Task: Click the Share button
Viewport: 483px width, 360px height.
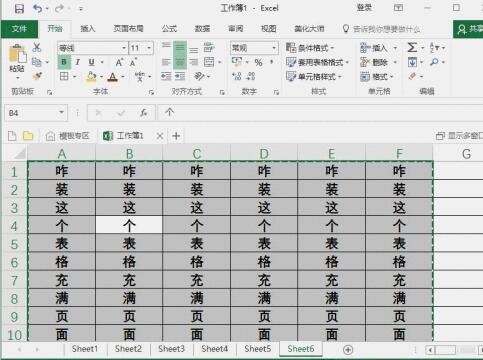Action: point(468,29)
